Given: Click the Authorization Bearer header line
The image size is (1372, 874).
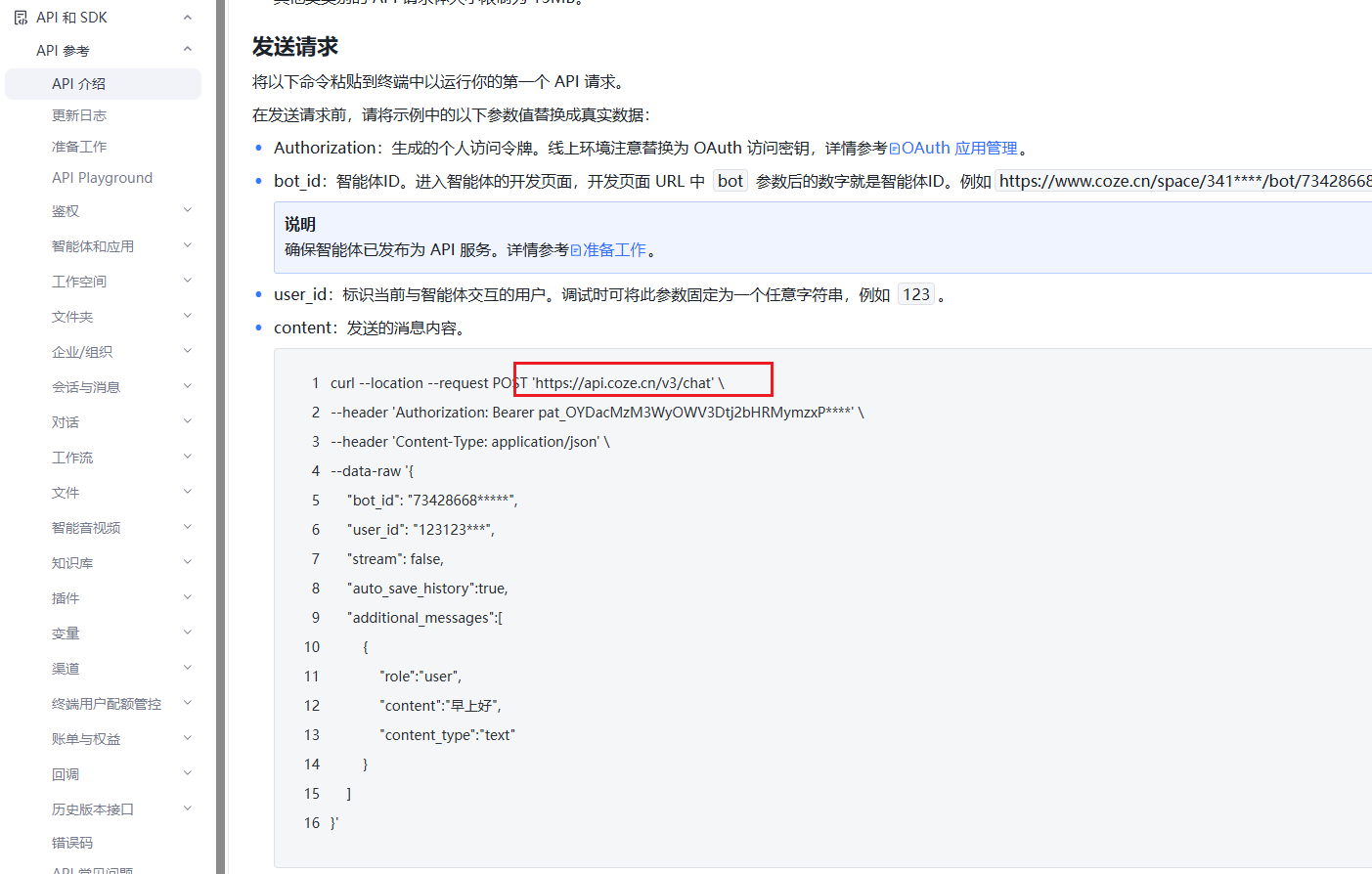Looking at the screenshot, I should tap(597, 413).
